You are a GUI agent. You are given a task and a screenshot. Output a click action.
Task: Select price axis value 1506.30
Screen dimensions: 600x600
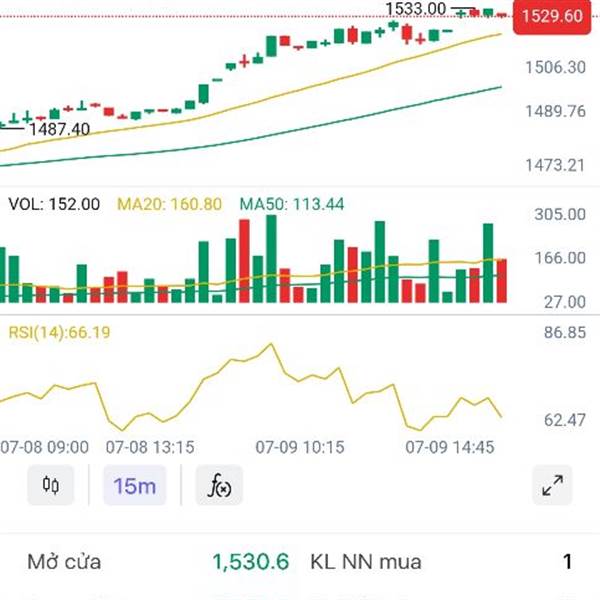(556, 67)
